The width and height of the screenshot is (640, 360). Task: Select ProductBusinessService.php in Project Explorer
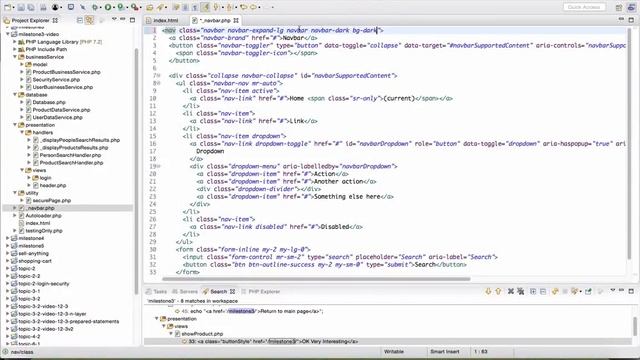[x=67, y=72]
